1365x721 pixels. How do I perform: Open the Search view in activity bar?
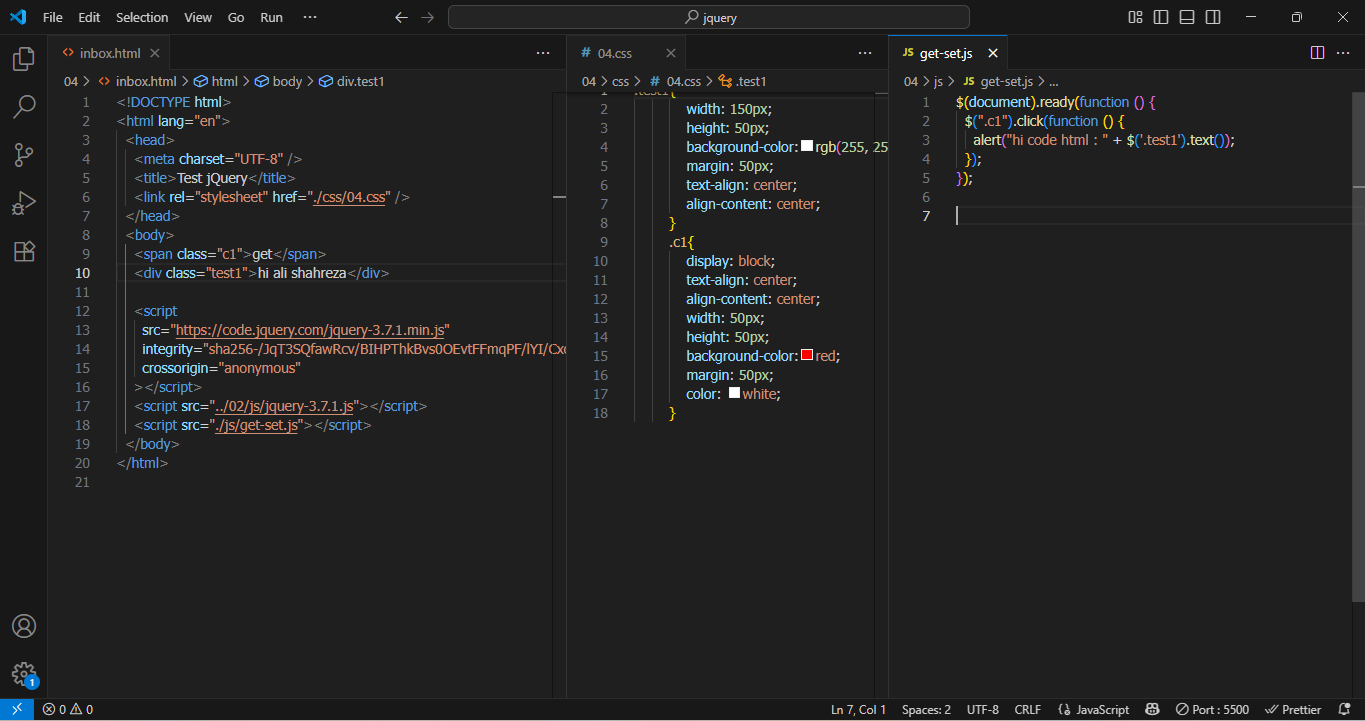point(24,106)
